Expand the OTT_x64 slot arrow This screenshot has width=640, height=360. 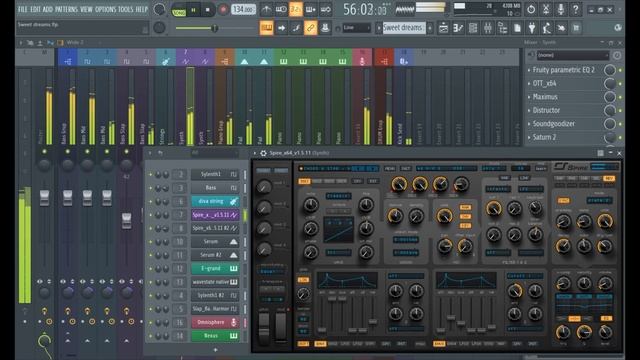tap(529, 84)
